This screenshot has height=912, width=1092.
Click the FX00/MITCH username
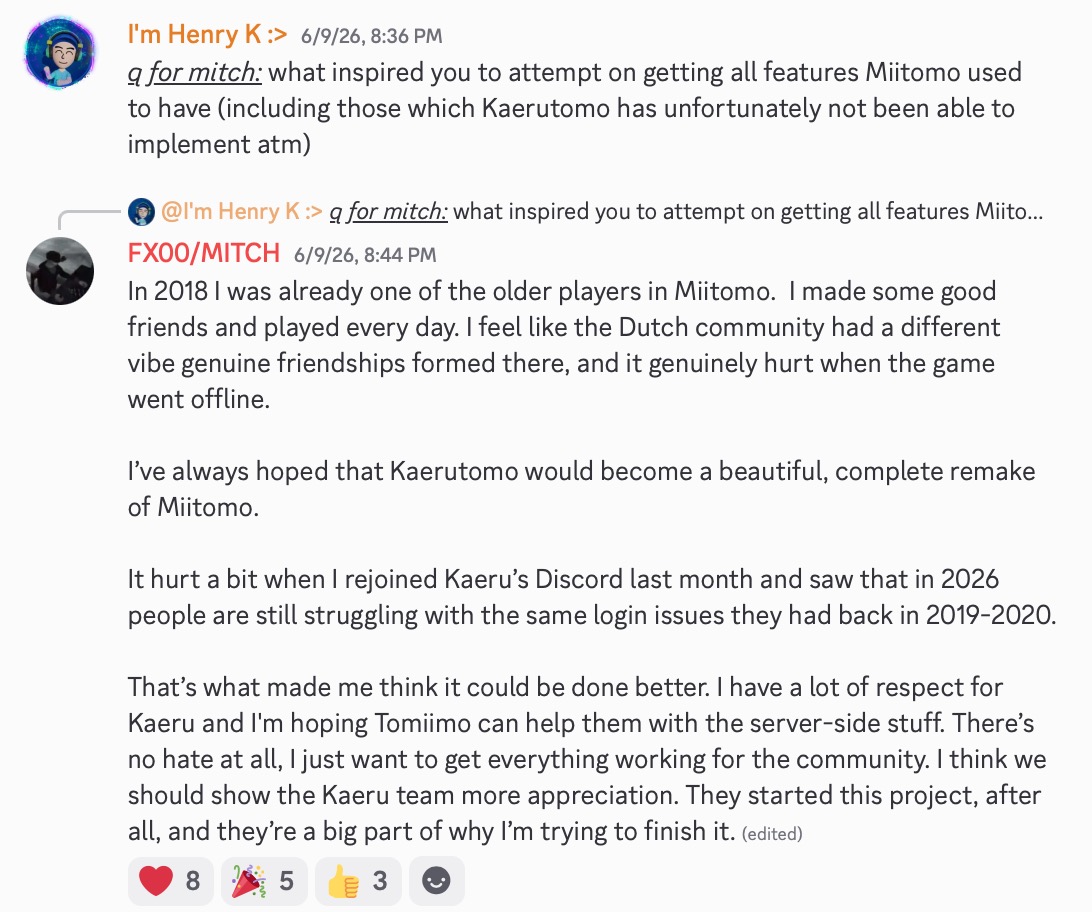click(x=203, y=253)
